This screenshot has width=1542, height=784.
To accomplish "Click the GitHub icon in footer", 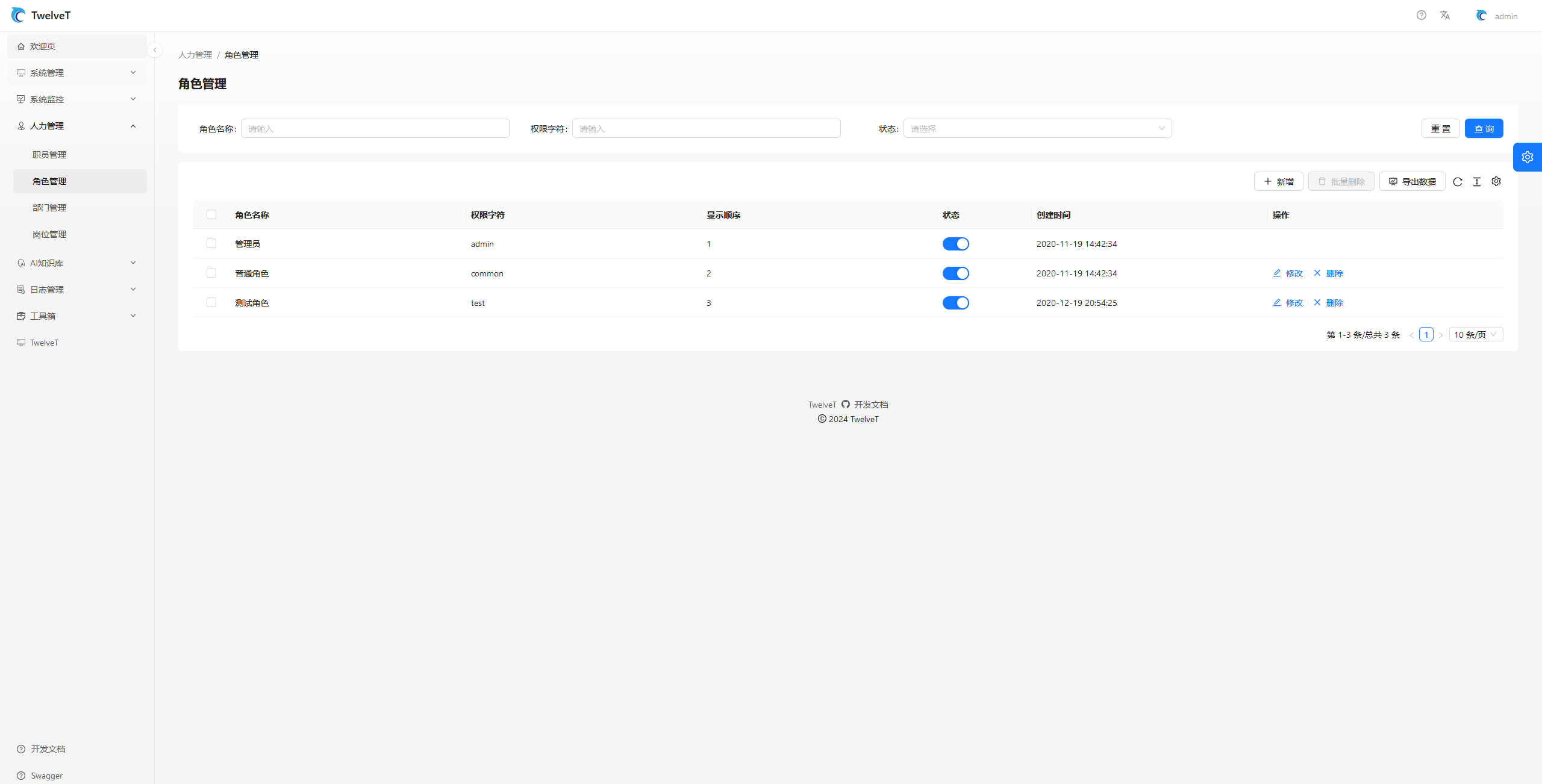I will point(845,405).
